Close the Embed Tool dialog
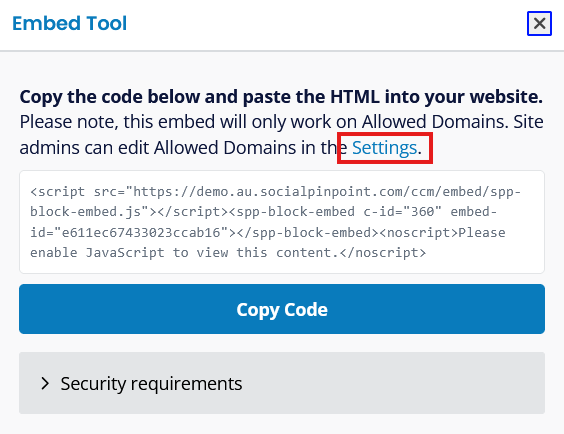Viewport: 564px width, 434px height. point(539,24)
